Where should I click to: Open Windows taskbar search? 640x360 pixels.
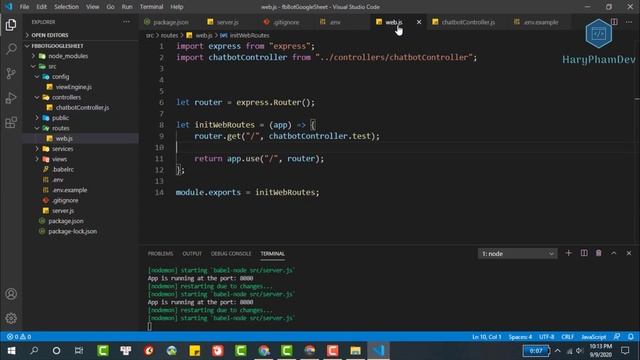(x=34, y=351)
